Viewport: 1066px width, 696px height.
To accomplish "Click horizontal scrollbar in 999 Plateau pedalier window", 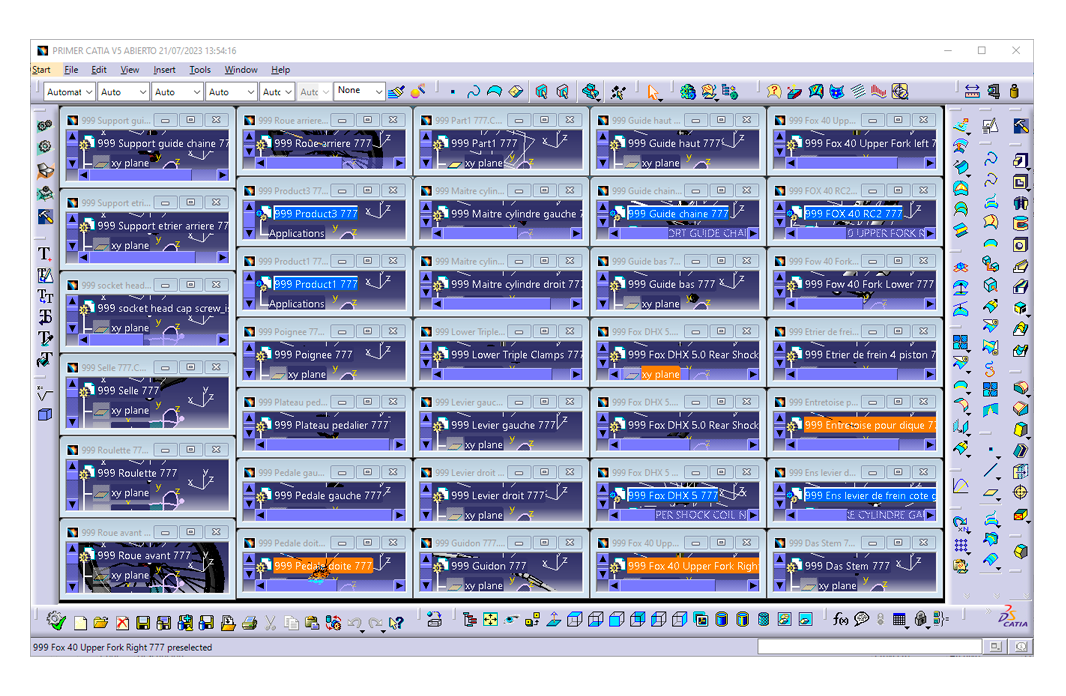I will coord(330,445).
